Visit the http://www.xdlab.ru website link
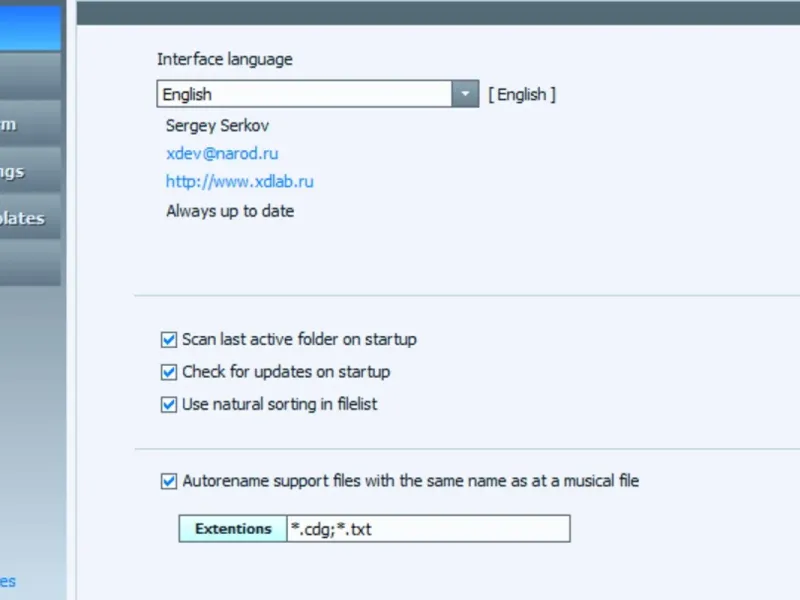 coord(240,182)
